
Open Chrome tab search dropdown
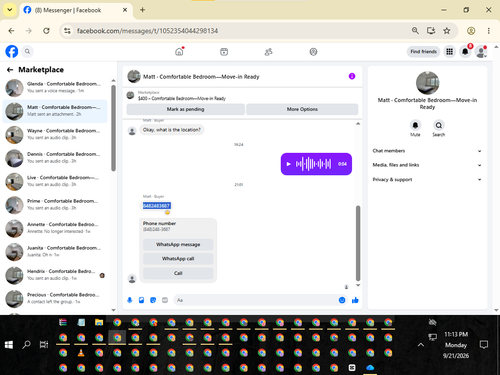pyautogui.click(x=10, y=10)
